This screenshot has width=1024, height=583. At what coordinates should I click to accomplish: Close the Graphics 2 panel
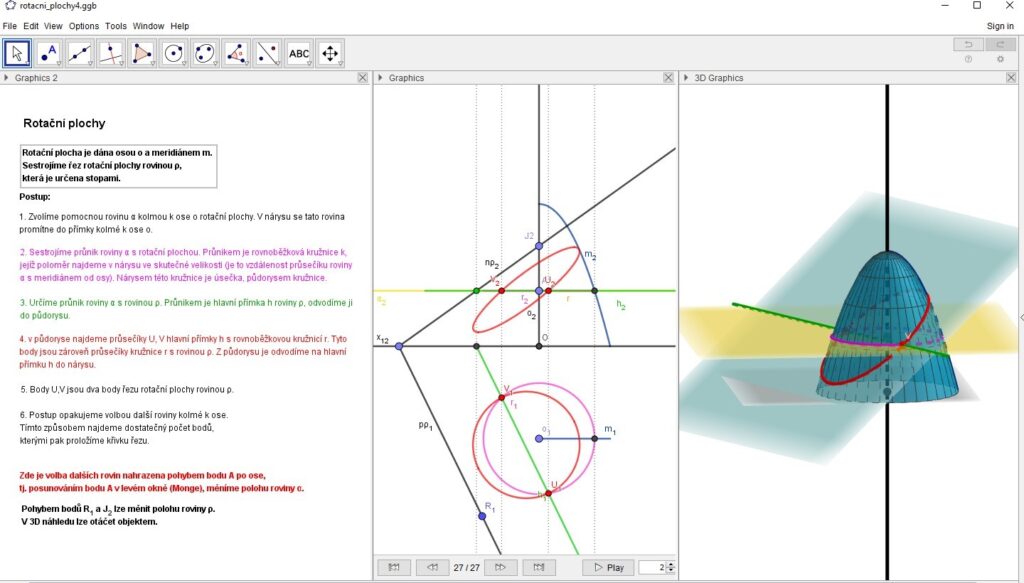[362, 77]
